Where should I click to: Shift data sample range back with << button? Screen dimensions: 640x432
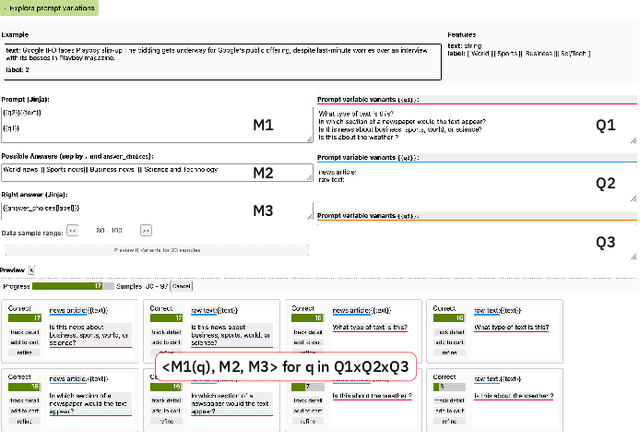pyautogui.click(x=71, y=230)
